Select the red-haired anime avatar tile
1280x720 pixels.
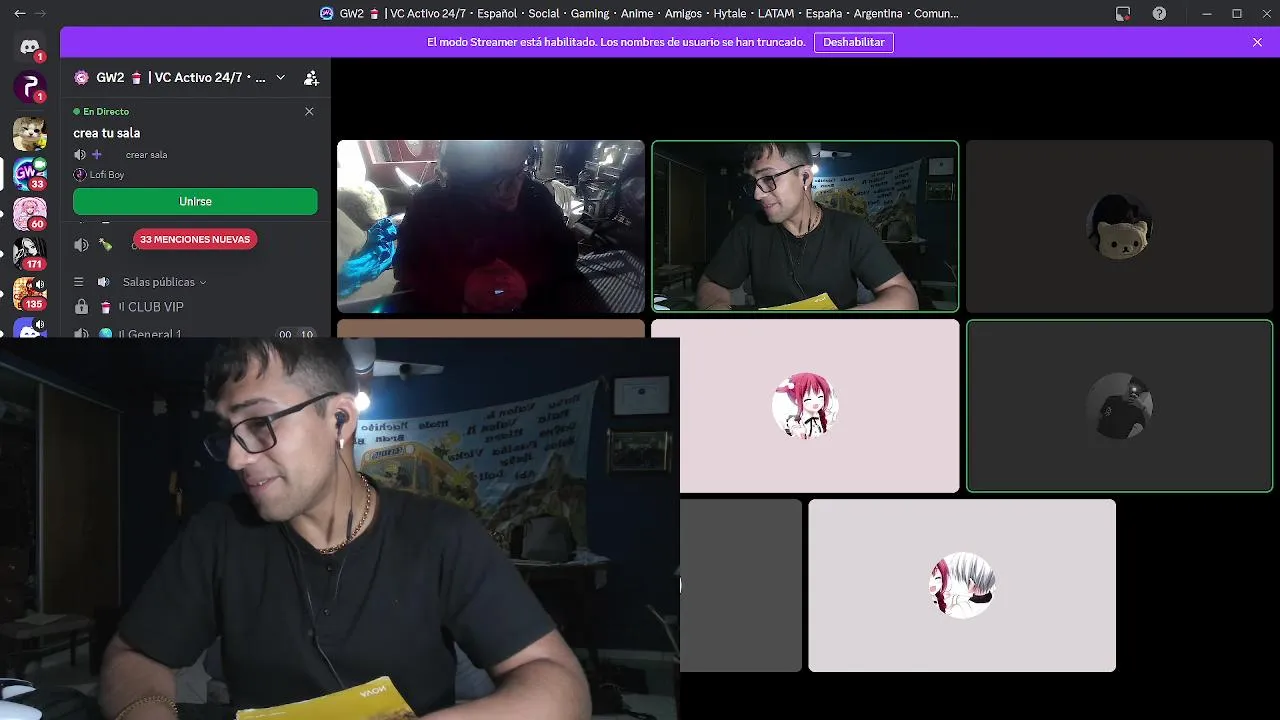click(805, 406)
